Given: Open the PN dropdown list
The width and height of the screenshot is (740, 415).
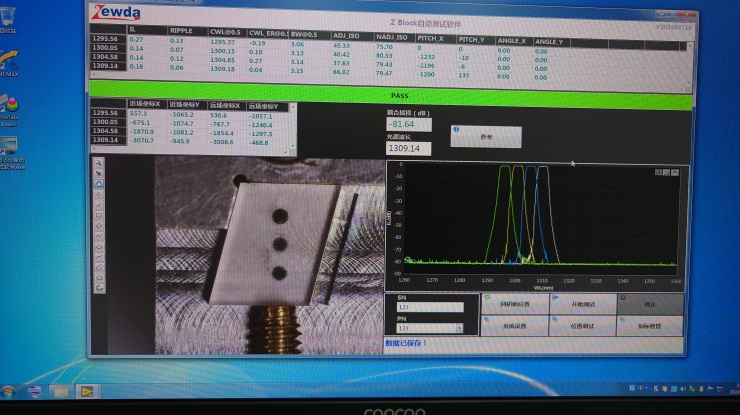Looking at the screenshot, I should [x=459, y=328].
